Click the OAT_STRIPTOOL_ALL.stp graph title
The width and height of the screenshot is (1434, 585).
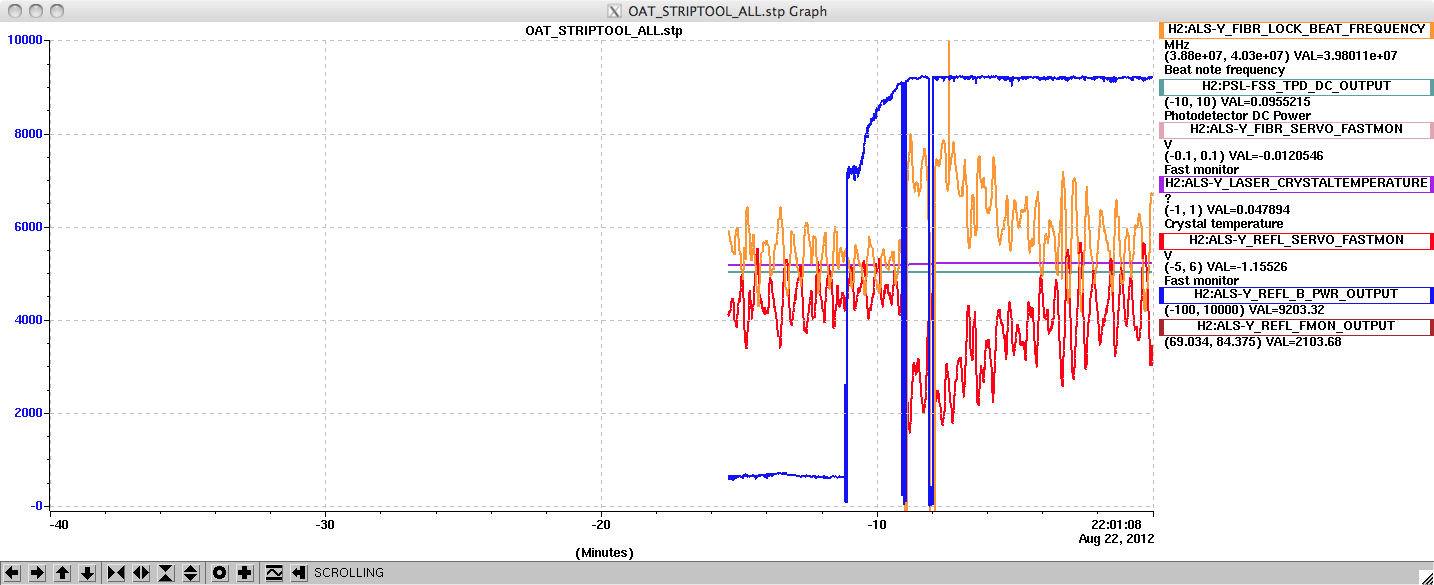coord(604,30)
